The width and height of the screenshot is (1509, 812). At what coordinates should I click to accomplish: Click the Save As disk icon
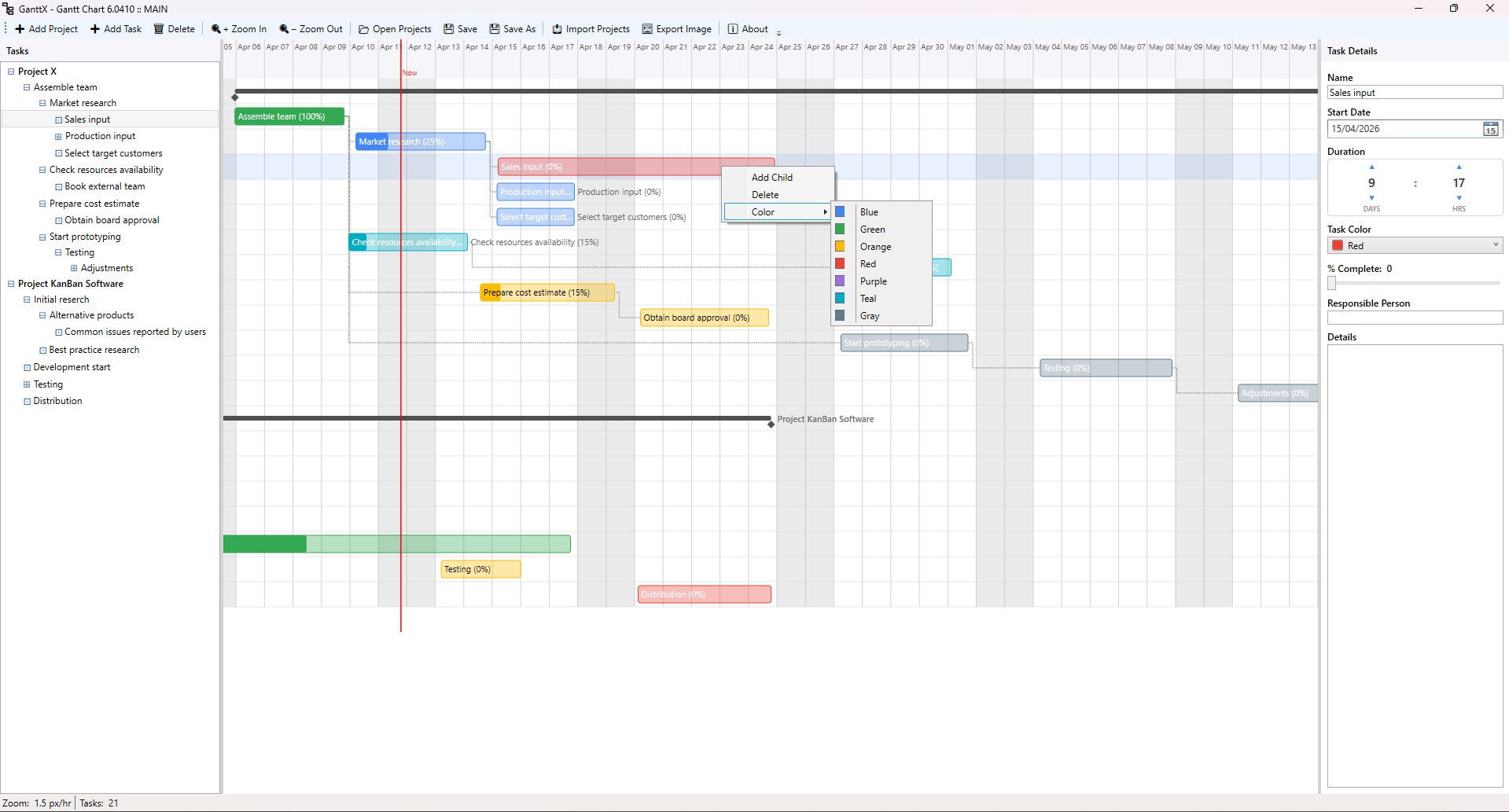pyautogui.click(x=495, y=29)
